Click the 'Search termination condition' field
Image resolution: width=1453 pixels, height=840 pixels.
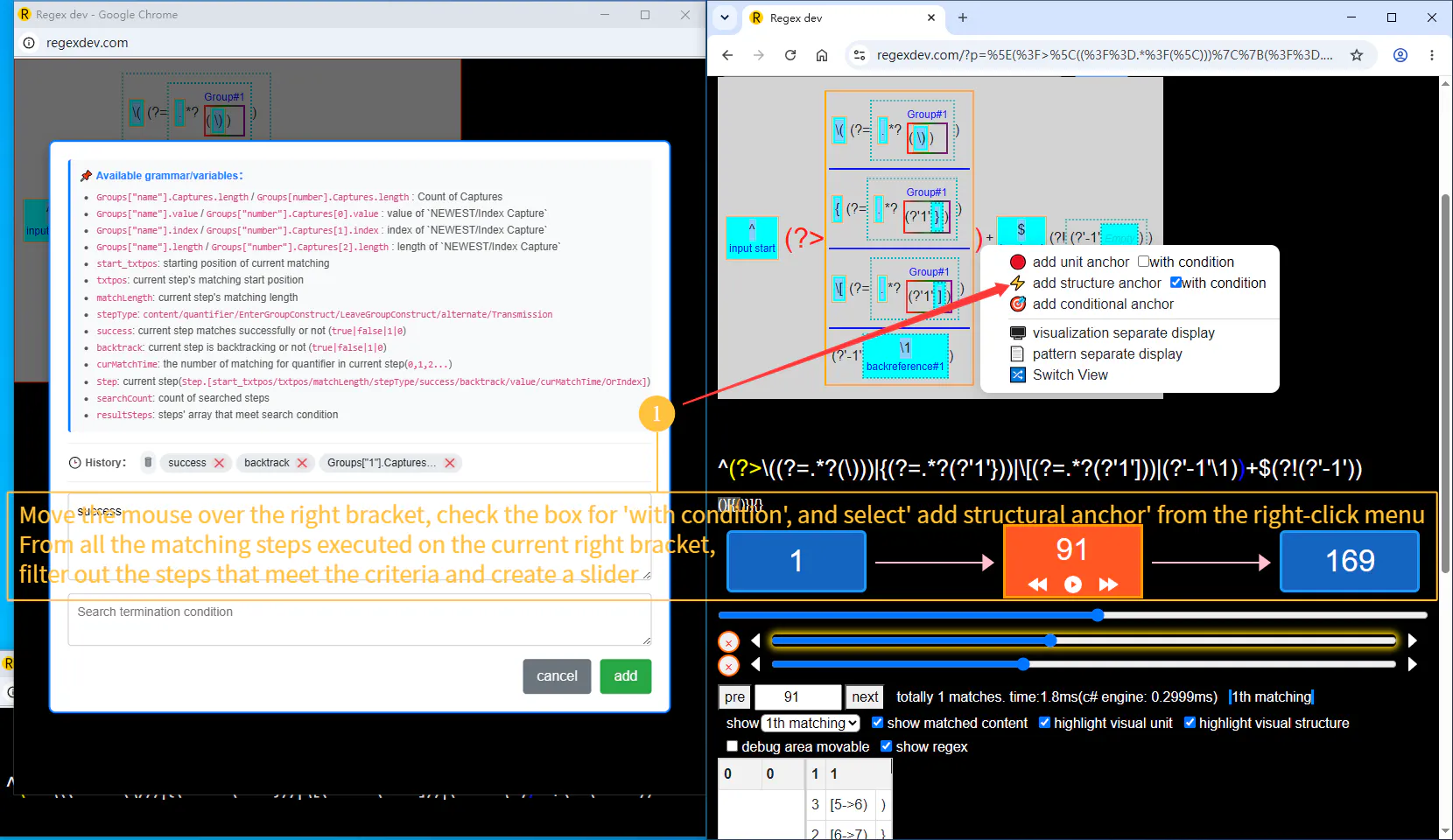pyautogui.click(x=360, y=620)
